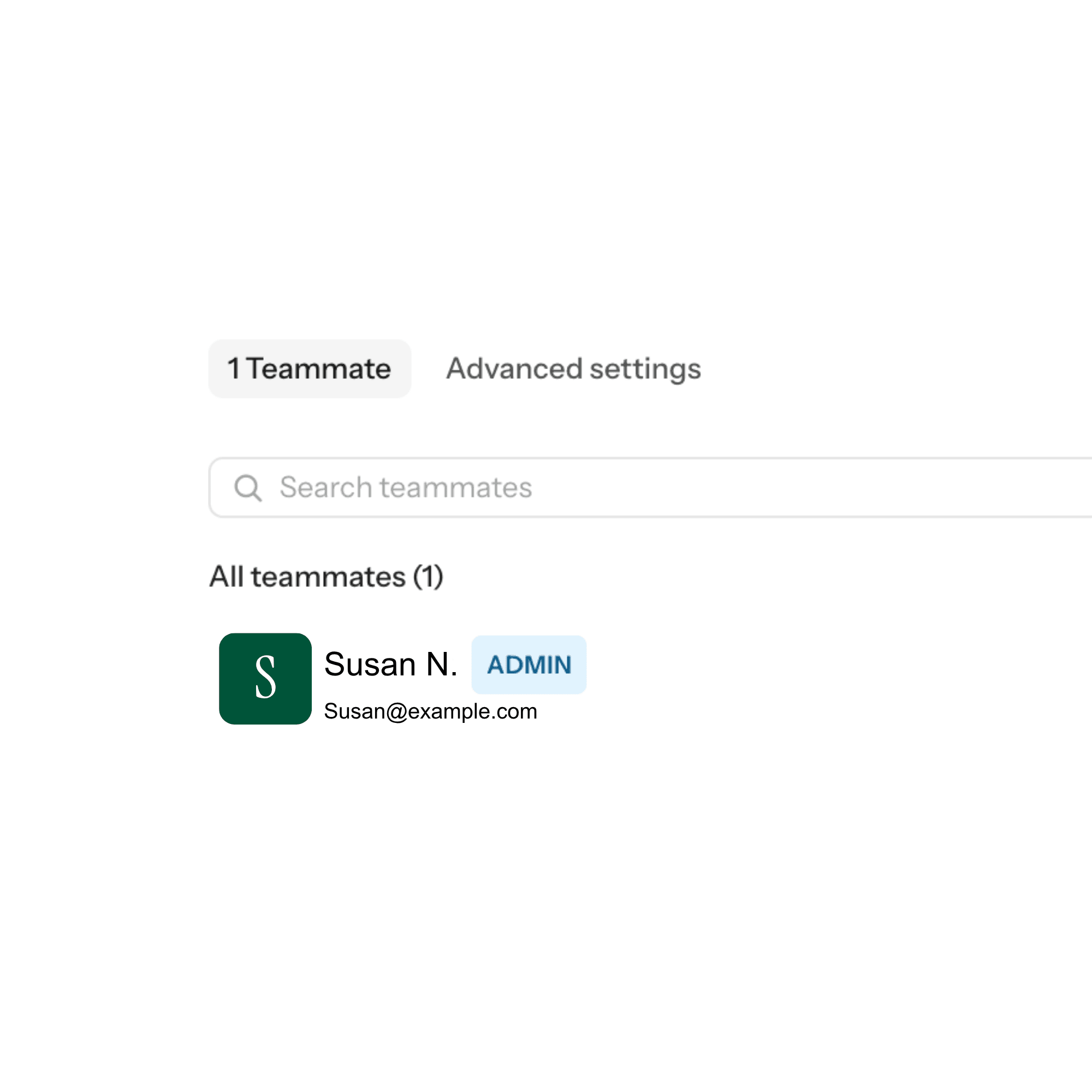Click the Susan N. teammate name

[390, 663]
